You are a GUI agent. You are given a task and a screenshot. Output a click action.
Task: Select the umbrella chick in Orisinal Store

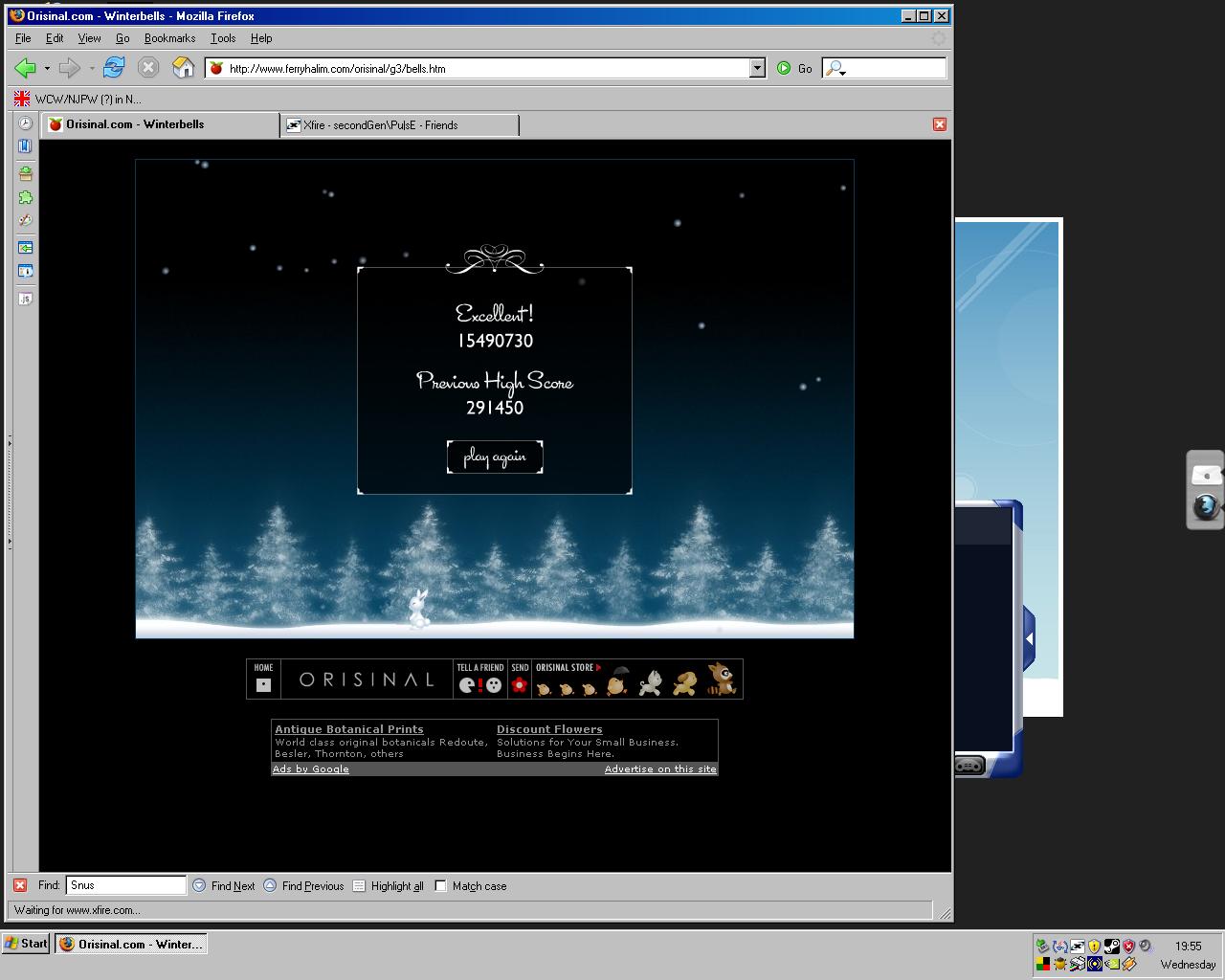618,681
